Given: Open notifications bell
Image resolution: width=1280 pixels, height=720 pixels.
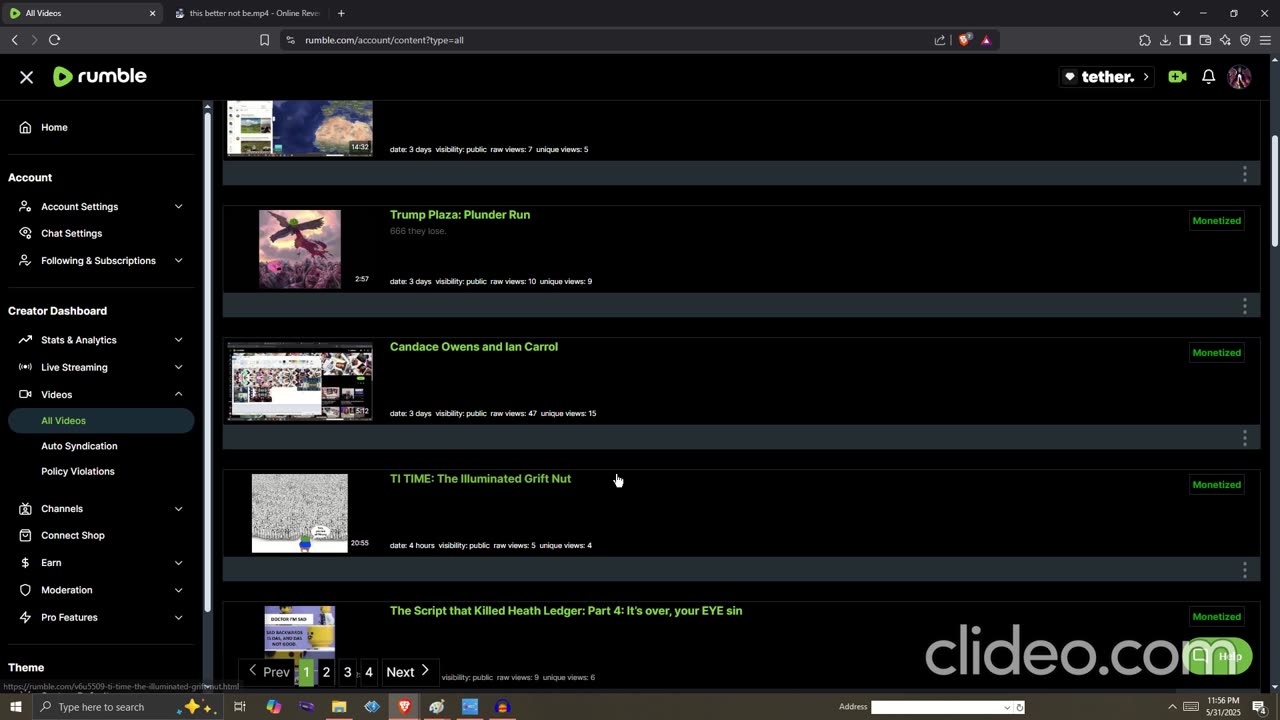Looking at the screenshot, I should (1208, 77).
